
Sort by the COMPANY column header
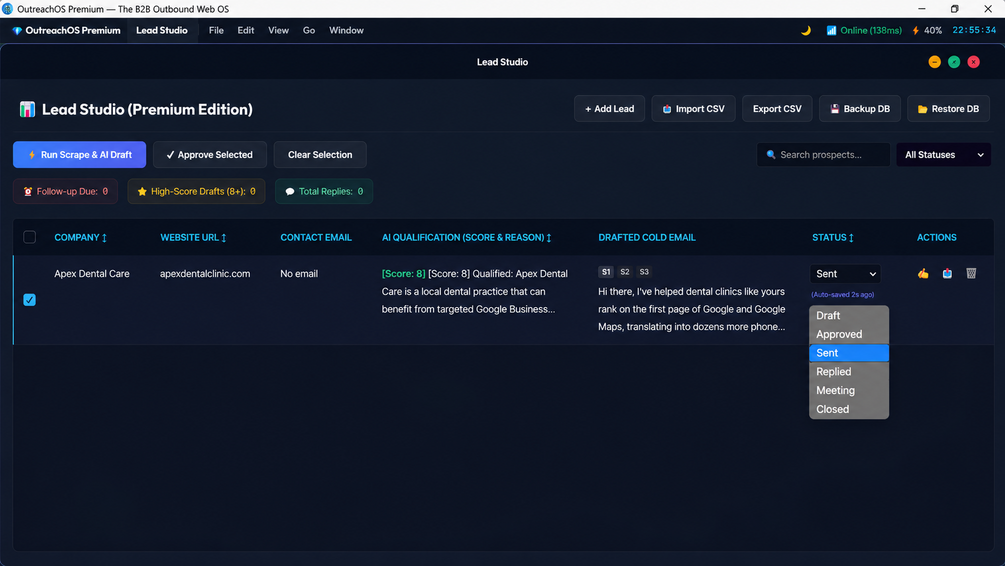(x=81, y=237)
